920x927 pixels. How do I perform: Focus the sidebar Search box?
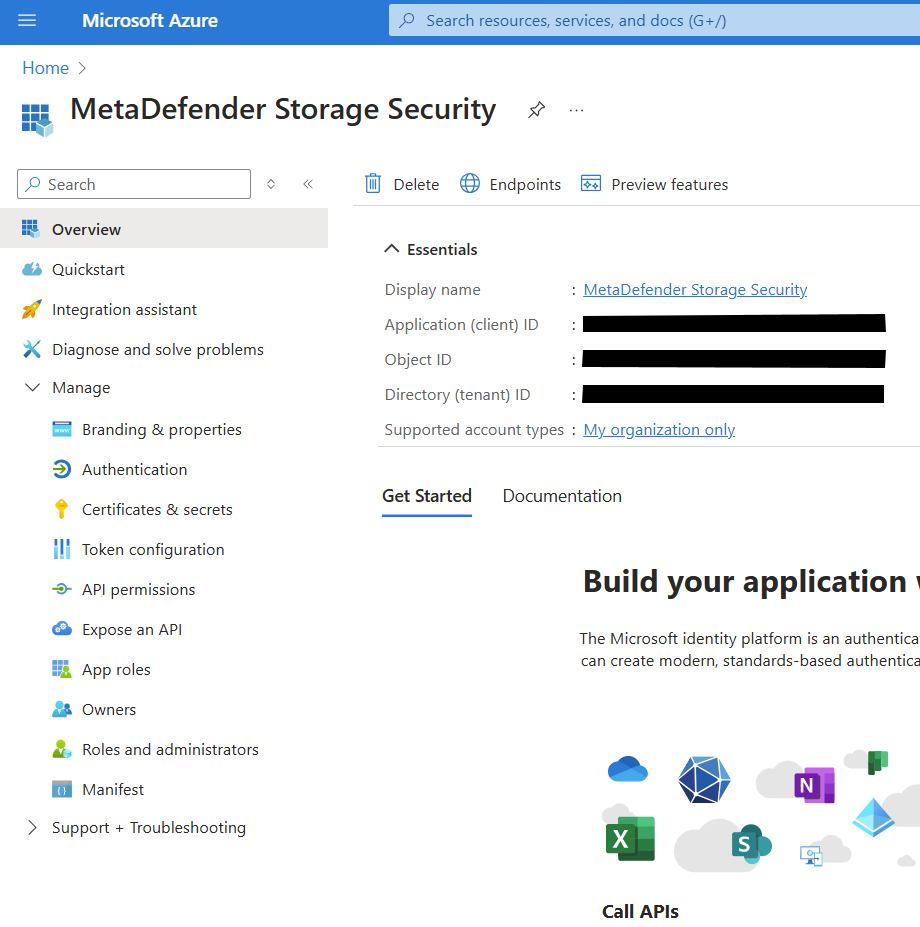click(x=134, y=184)
